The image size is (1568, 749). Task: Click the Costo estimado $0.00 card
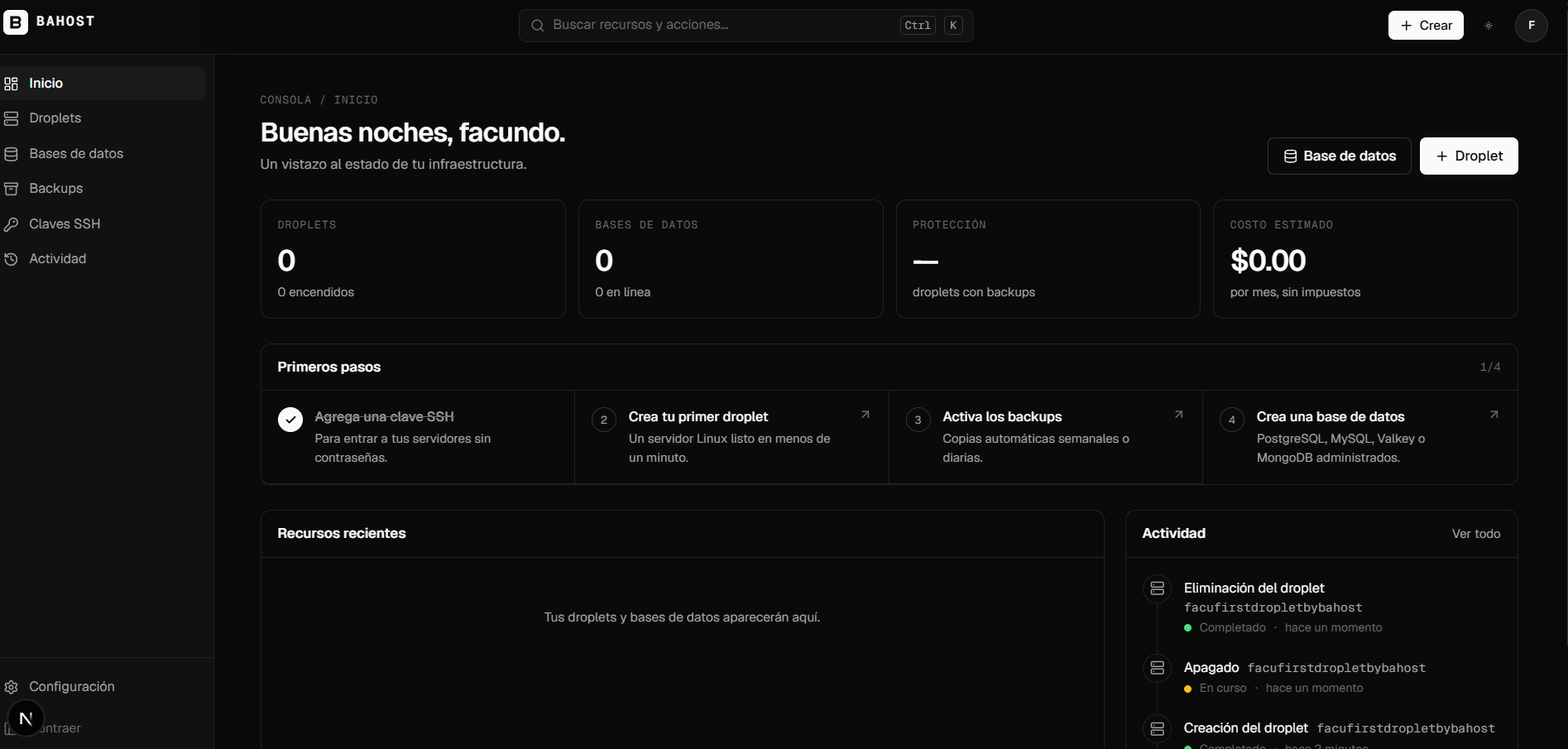(x=1365, y=259)
